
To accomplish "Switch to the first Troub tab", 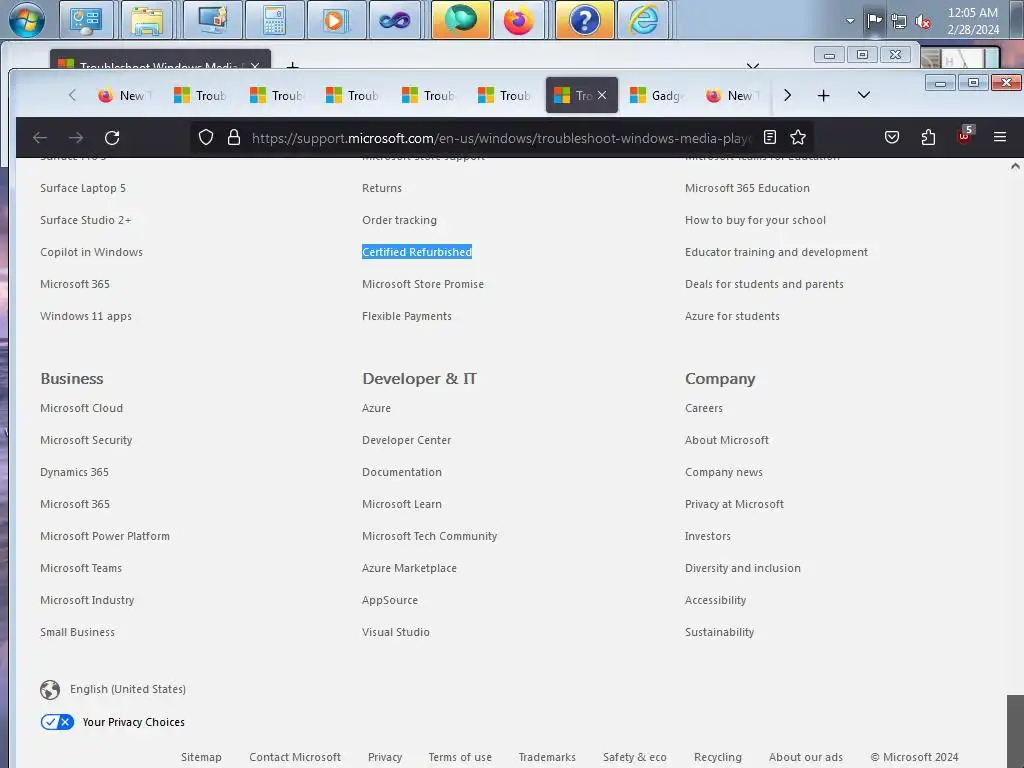I will pos(200,95).
